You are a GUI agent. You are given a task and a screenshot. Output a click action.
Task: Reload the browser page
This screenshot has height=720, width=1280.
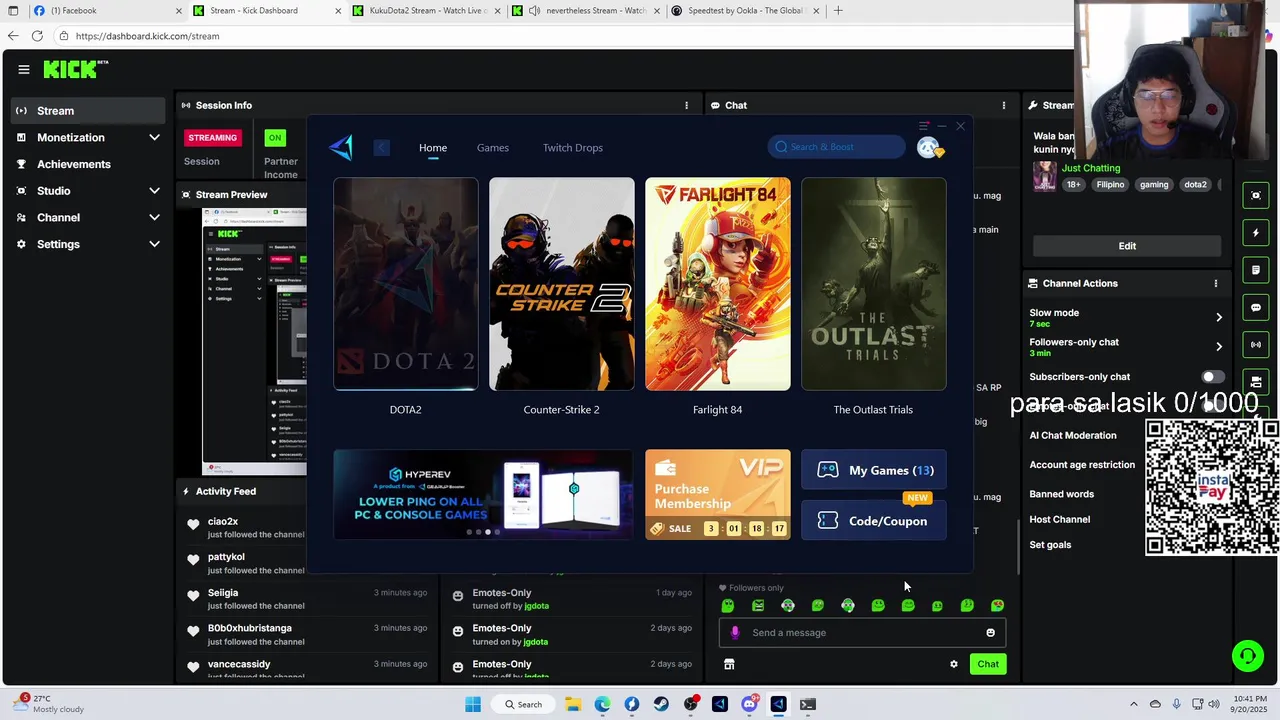point(37,36)
